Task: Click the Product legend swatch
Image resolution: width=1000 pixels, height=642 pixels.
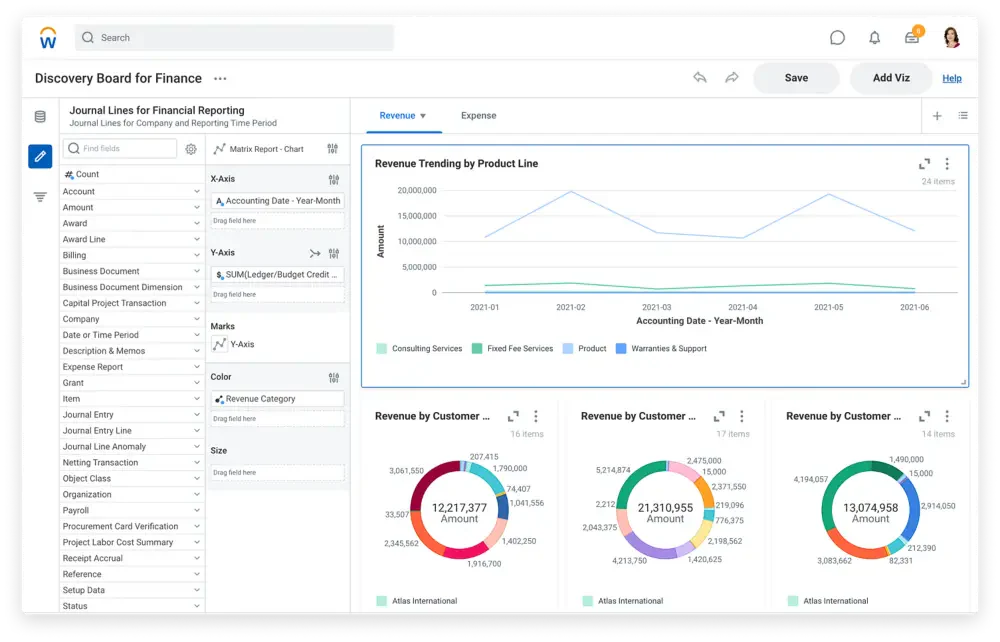Action: pos(568,349)
